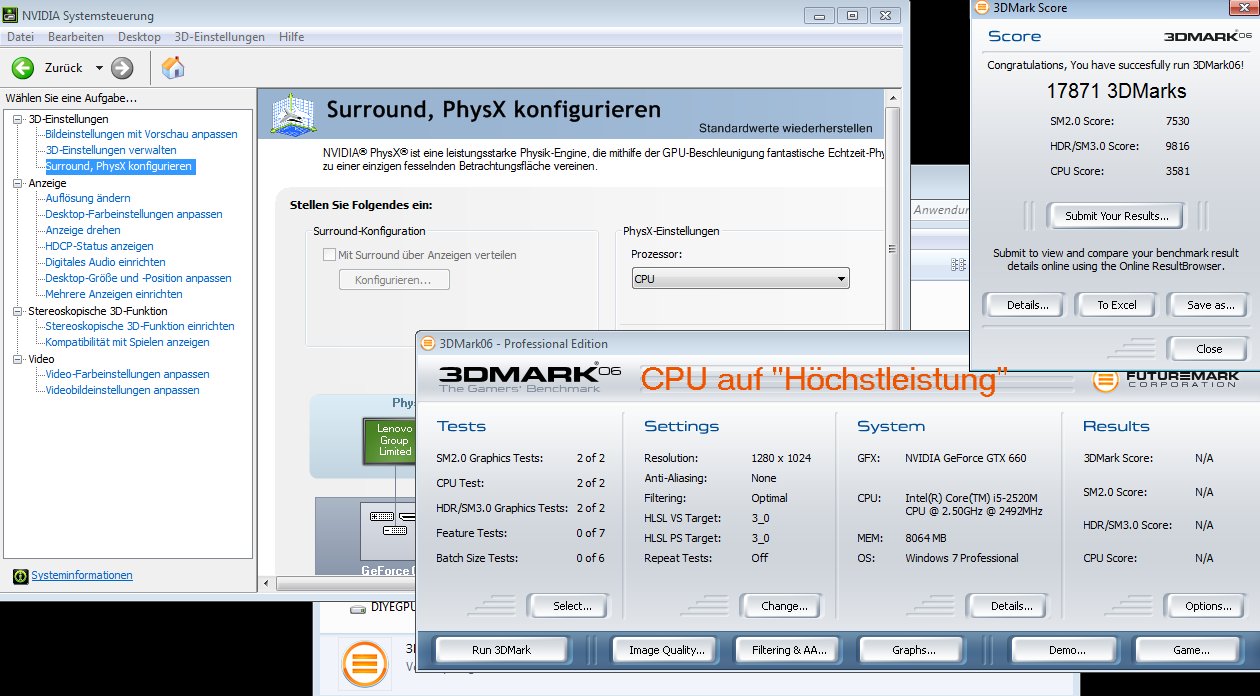Open the Hilfe menu
Image resolution: width=1260 pixels, height=696 pixels.
point(292,37)
